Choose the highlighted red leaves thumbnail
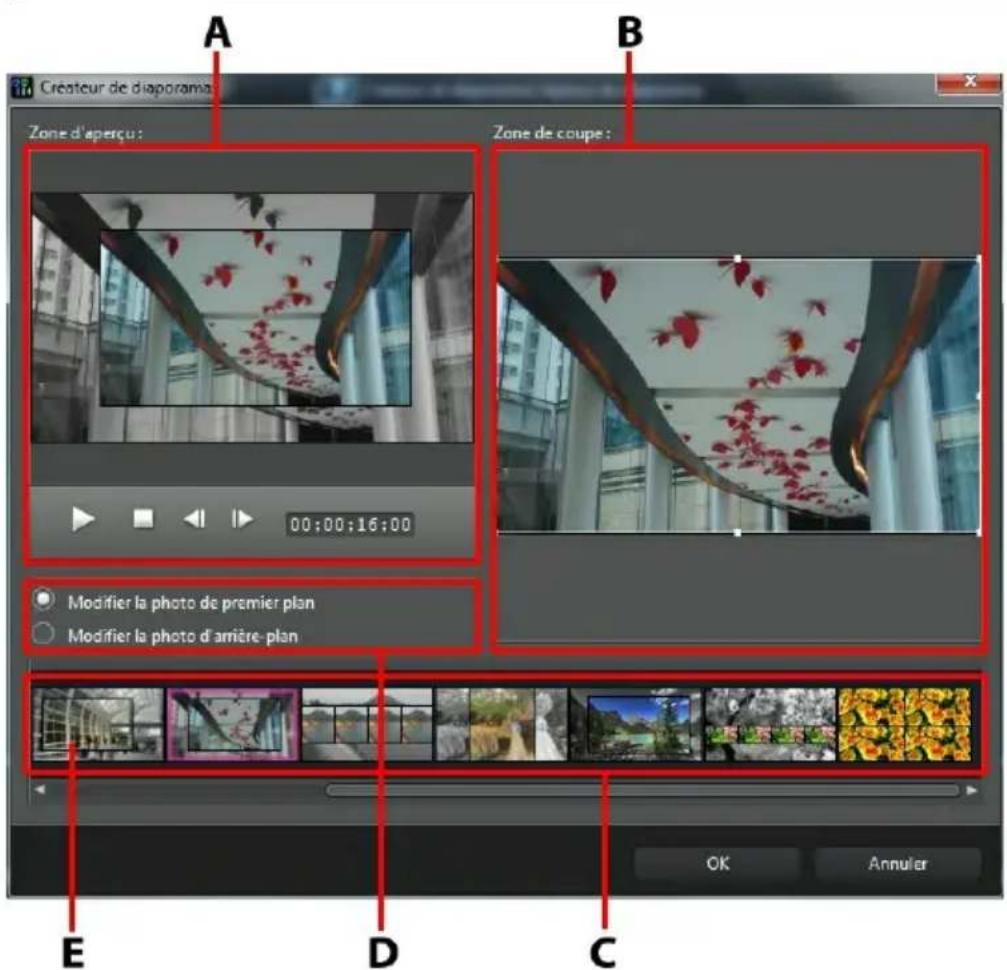The height and width of the screenshot is (970, 1007). coord(232,723)
